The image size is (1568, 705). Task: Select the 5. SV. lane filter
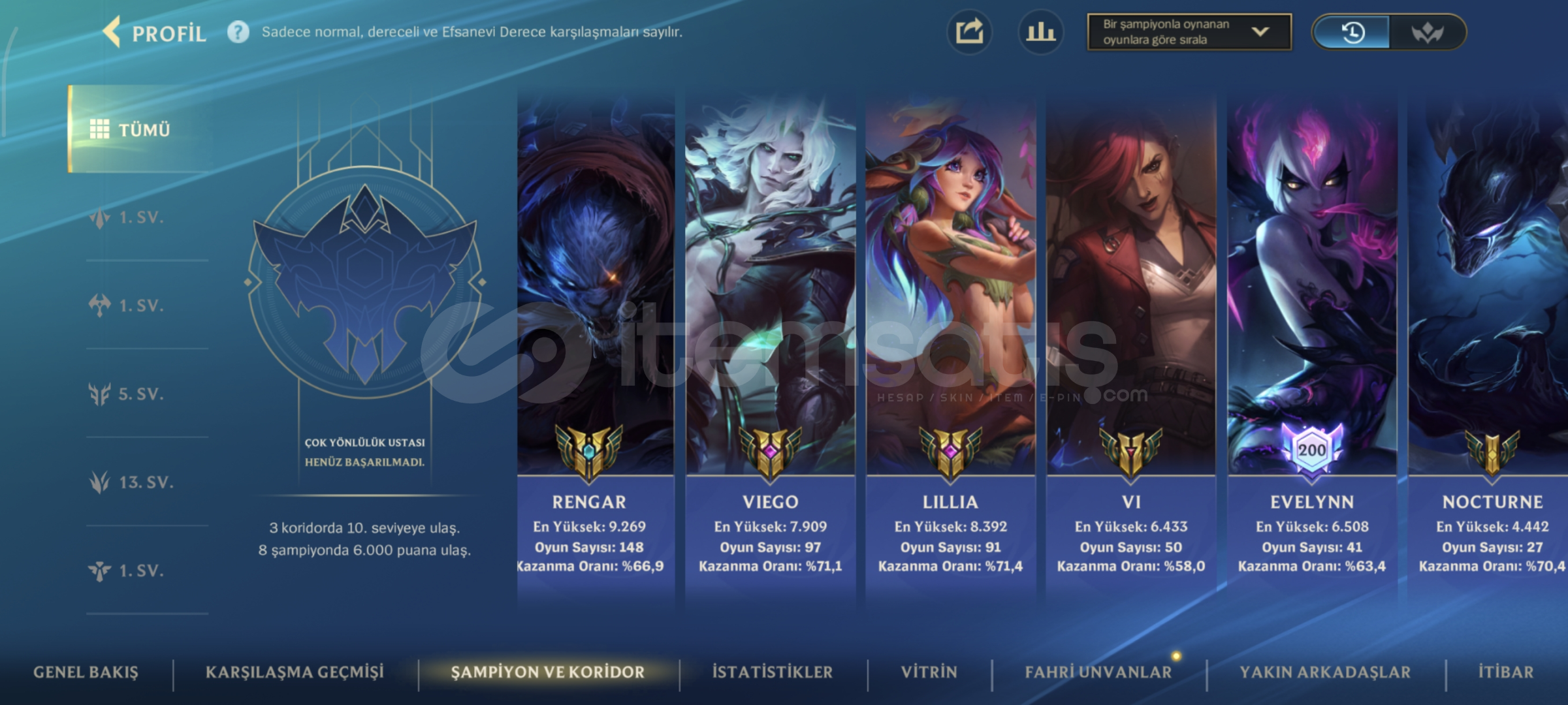[x=127, y=394]
